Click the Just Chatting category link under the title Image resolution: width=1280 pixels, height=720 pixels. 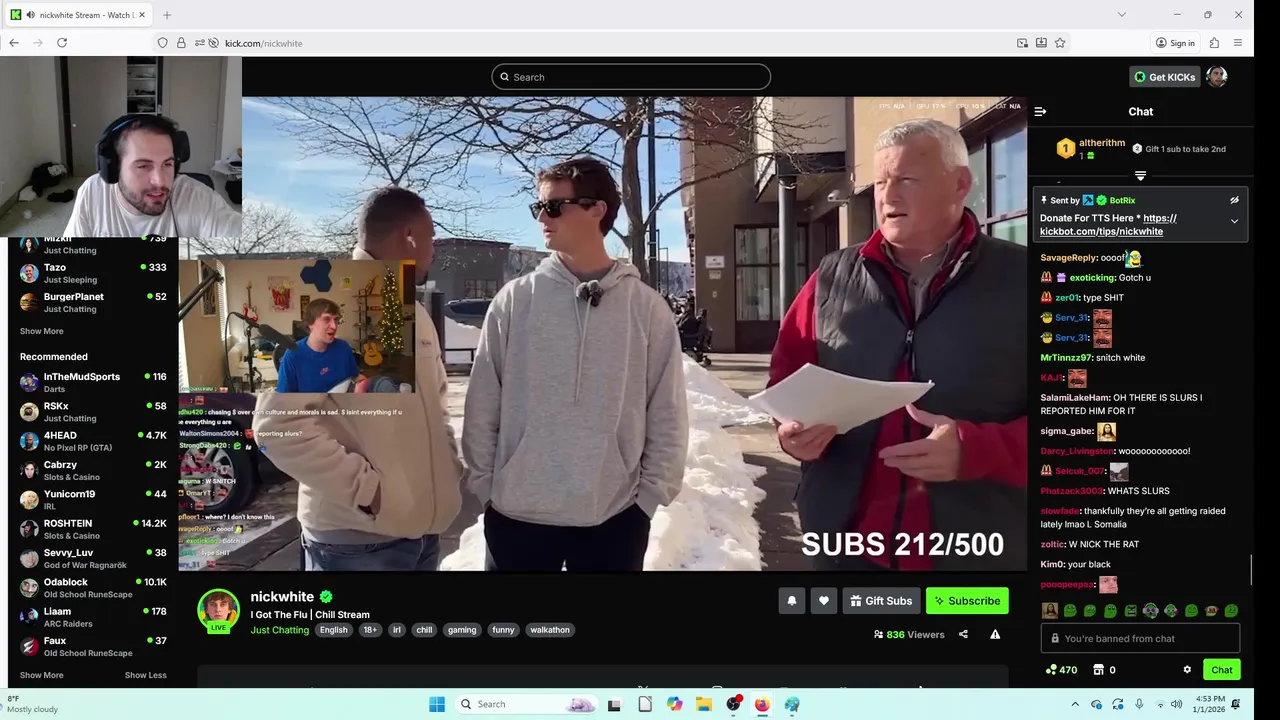click(x=280, y=630)
